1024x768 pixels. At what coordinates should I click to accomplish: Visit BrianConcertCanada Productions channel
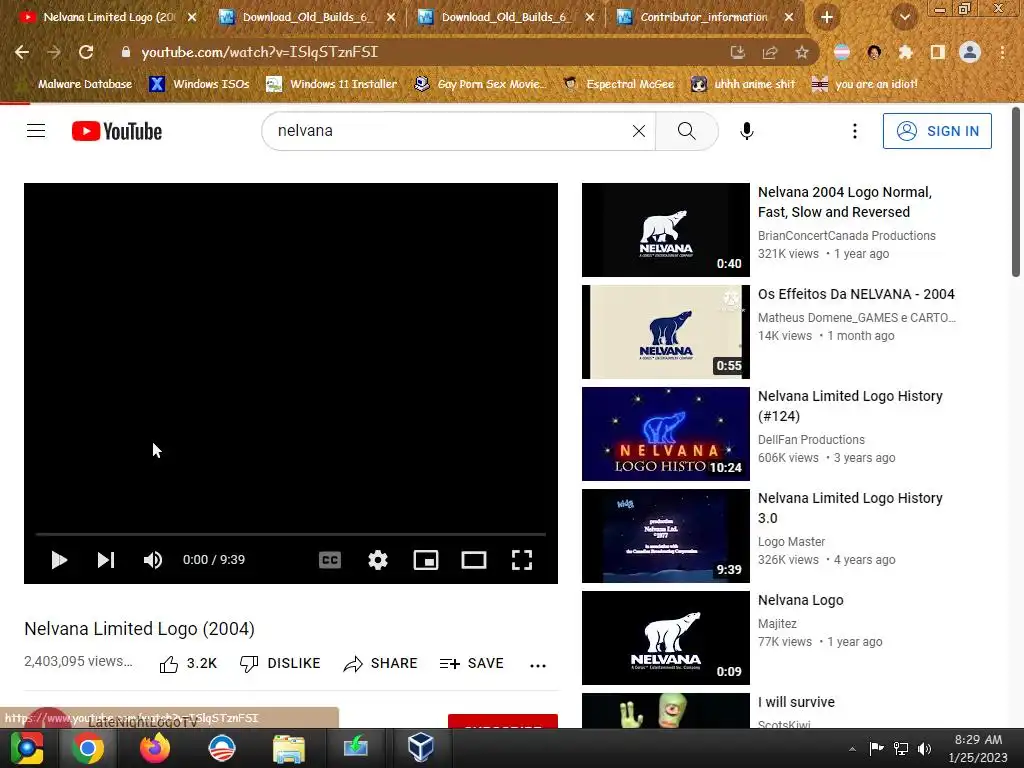[x=846, y=235]
